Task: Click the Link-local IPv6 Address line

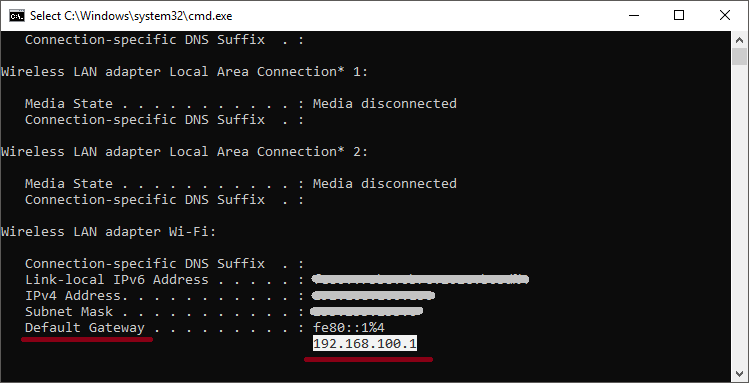Action: coord(277,279)
